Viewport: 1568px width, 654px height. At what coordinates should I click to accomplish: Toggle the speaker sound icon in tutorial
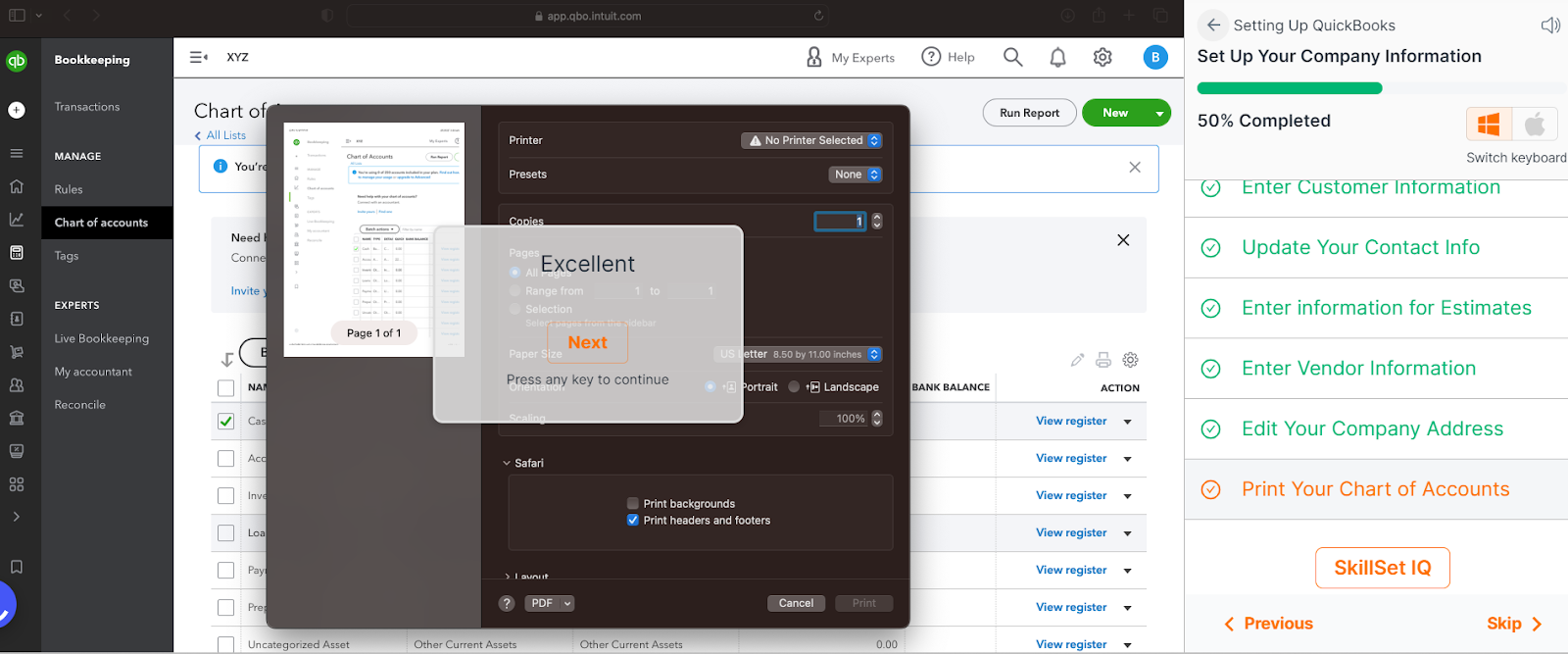1549,25
